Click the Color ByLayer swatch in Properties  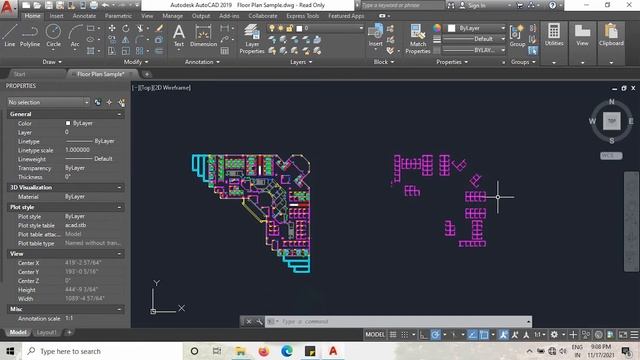click(68, 123)
